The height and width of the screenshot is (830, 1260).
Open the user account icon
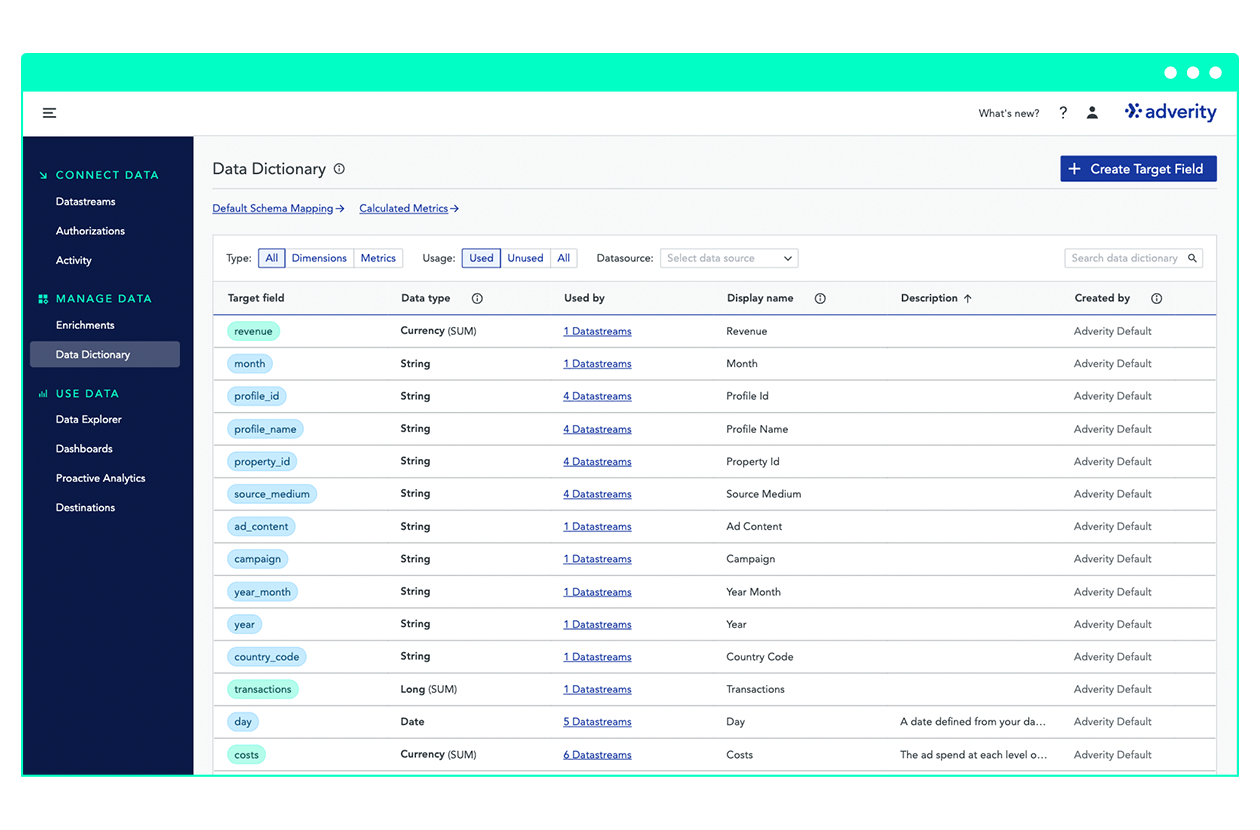1092,112
